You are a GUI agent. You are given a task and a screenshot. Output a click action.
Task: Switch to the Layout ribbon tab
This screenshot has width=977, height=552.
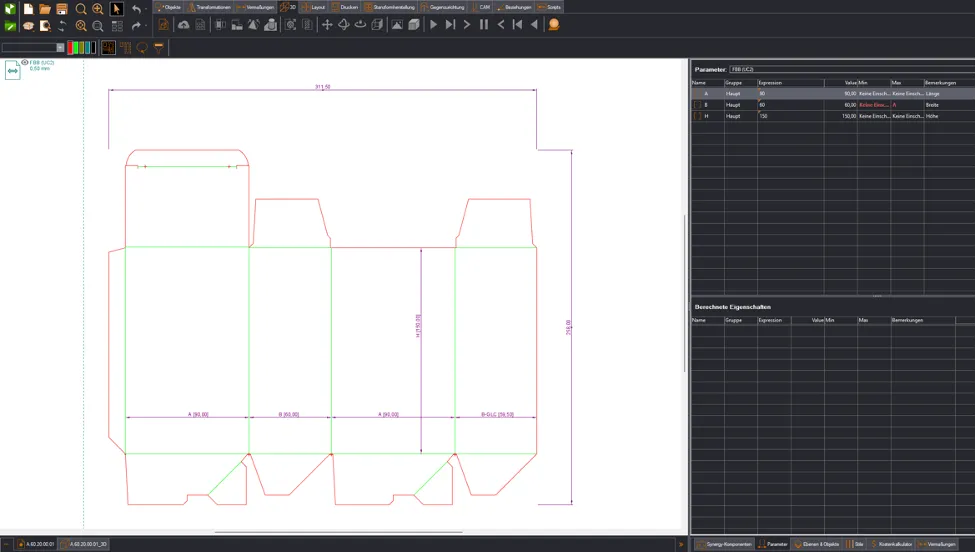pyautogui.click(x=314, y=7)
